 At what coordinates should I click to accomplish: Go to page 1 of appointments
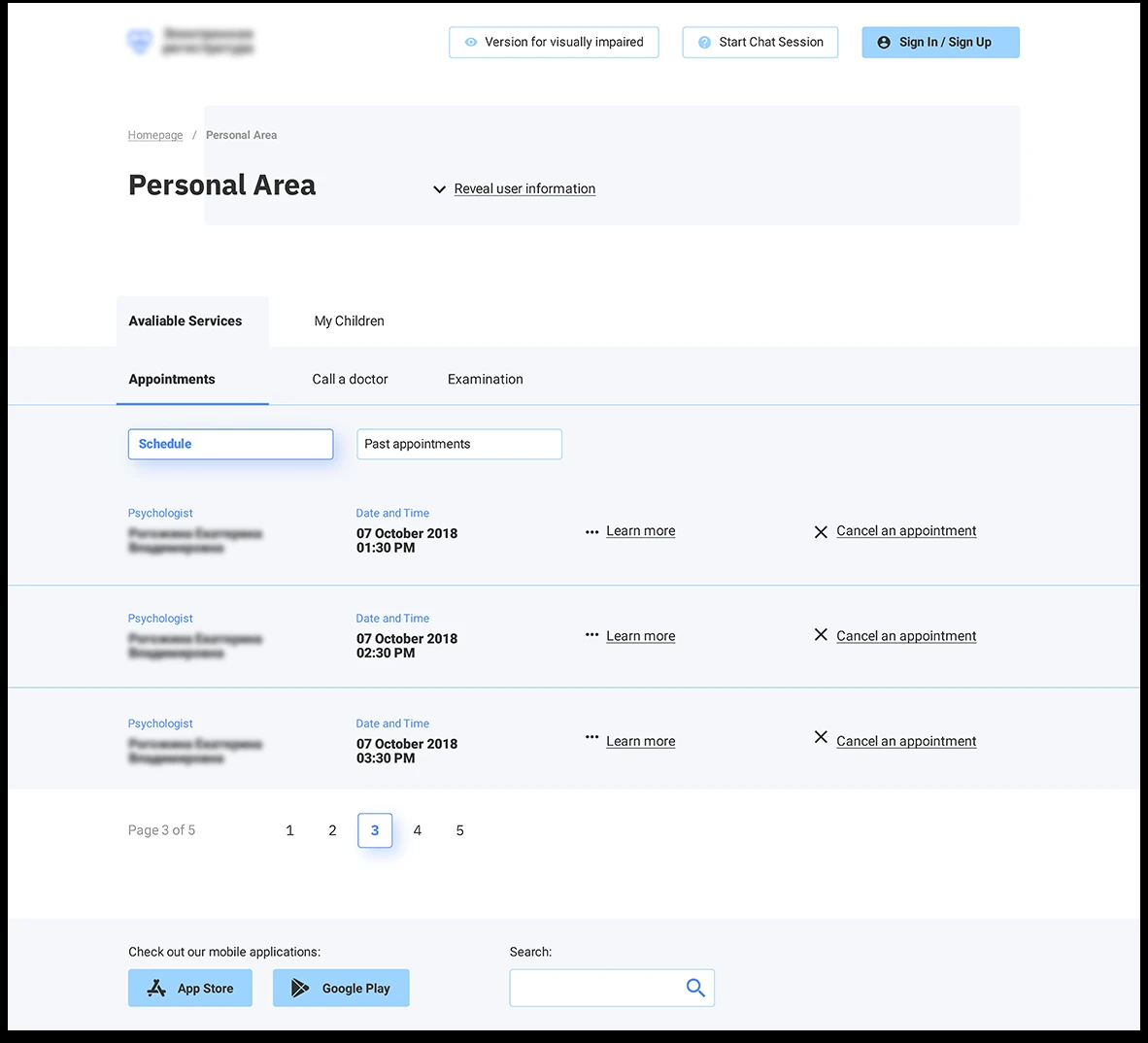290,830
